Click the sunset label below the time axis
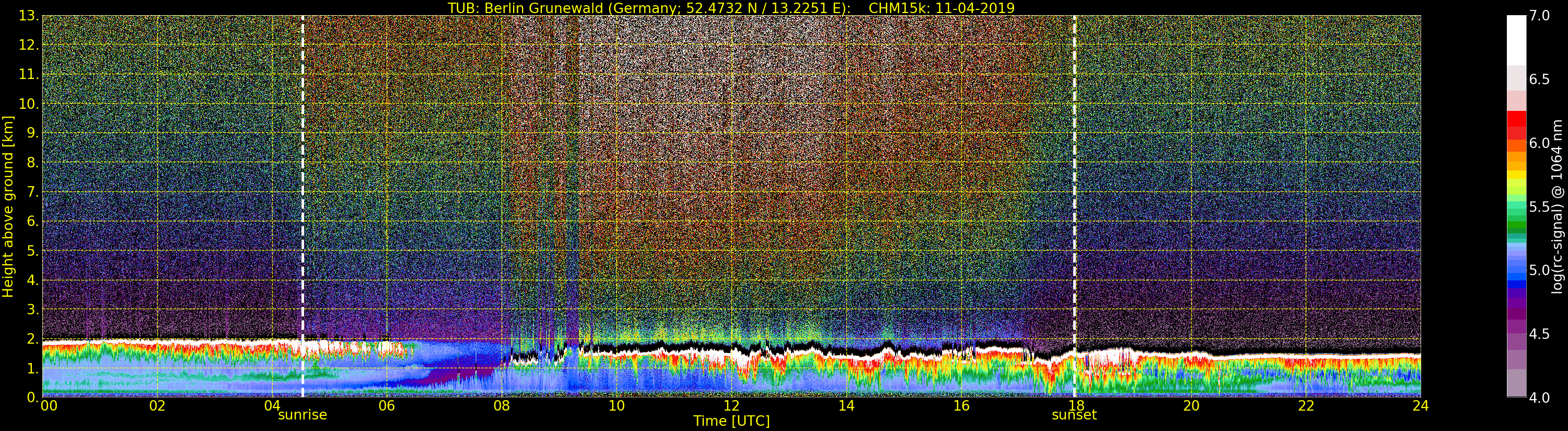1568x431 pixels. [1074, 415]
